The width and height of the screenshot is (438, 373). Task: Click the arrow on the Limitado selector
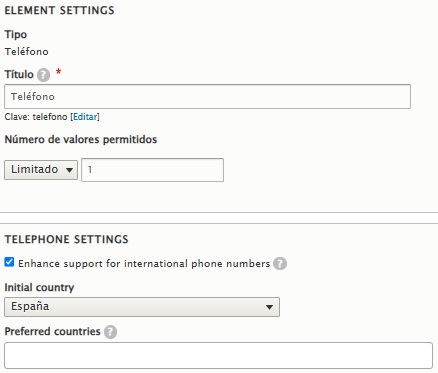(69, 170)
